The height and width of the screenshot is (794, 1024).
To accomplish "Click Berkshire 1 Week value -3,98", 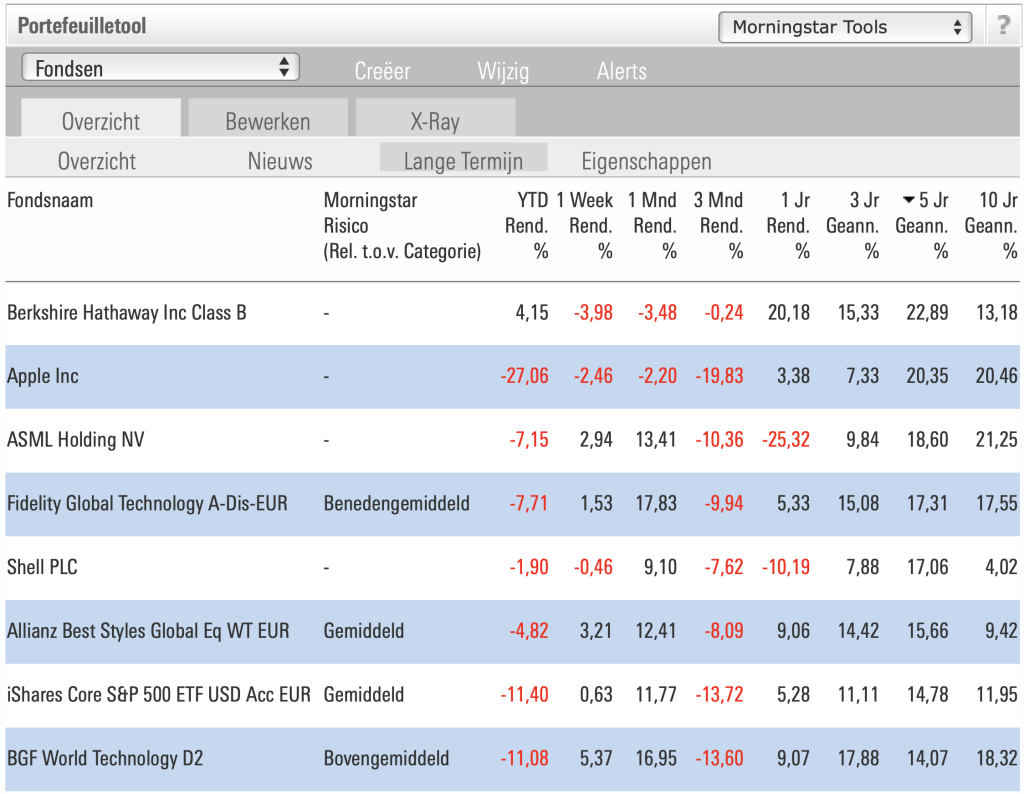I will (x=594, y=313).
